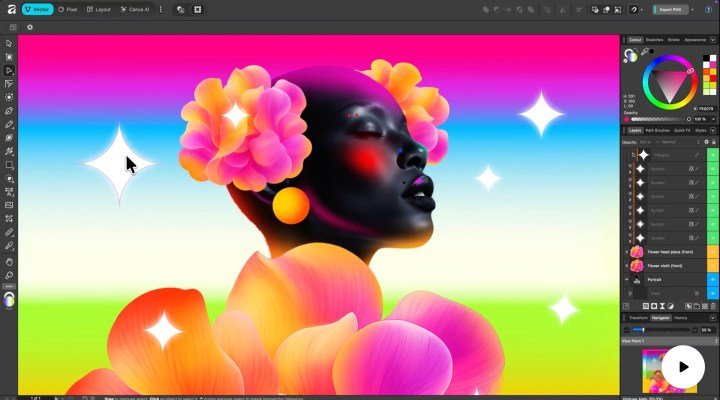
Task: Open the Navigator panel options menu
Action: click(x=713, y=318)
